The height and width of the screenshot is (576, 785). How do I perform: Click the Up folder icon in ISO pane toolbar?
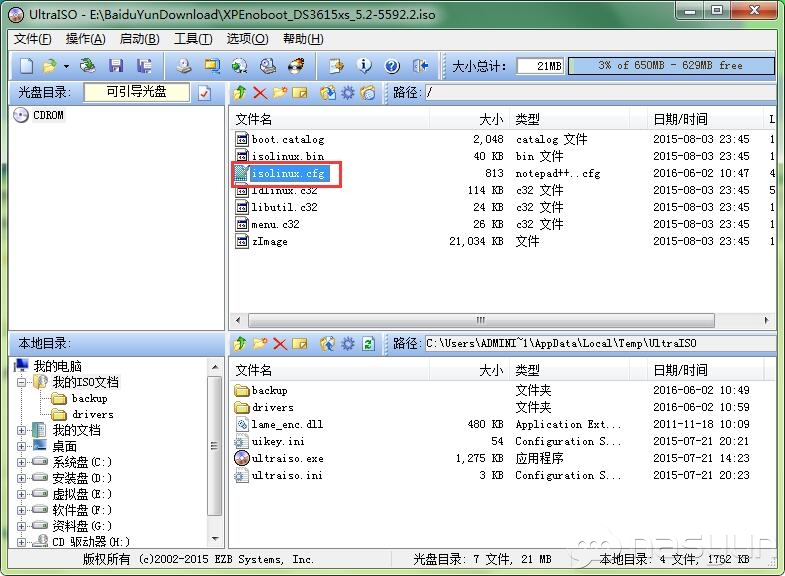click(240, 93)
